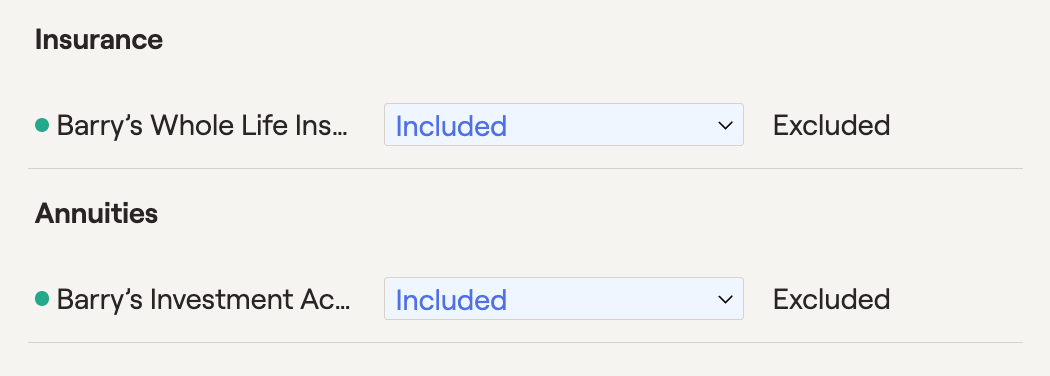Click the blue Included text for Investment Account
The width and height of the screenshot is (1050, 376).
(x=451, y=300)
